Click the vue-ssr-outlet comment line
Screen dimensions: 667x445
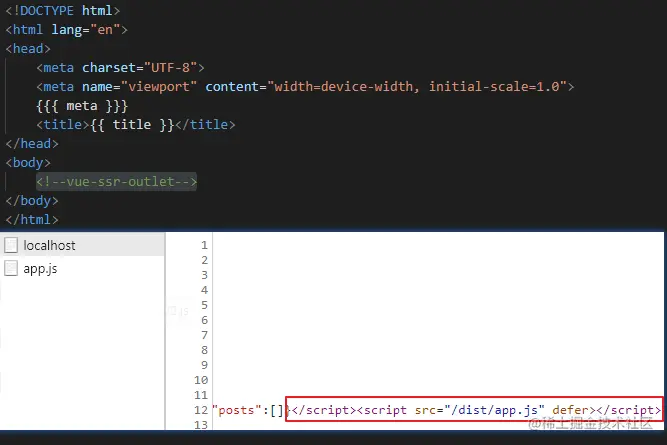[116, 182]
